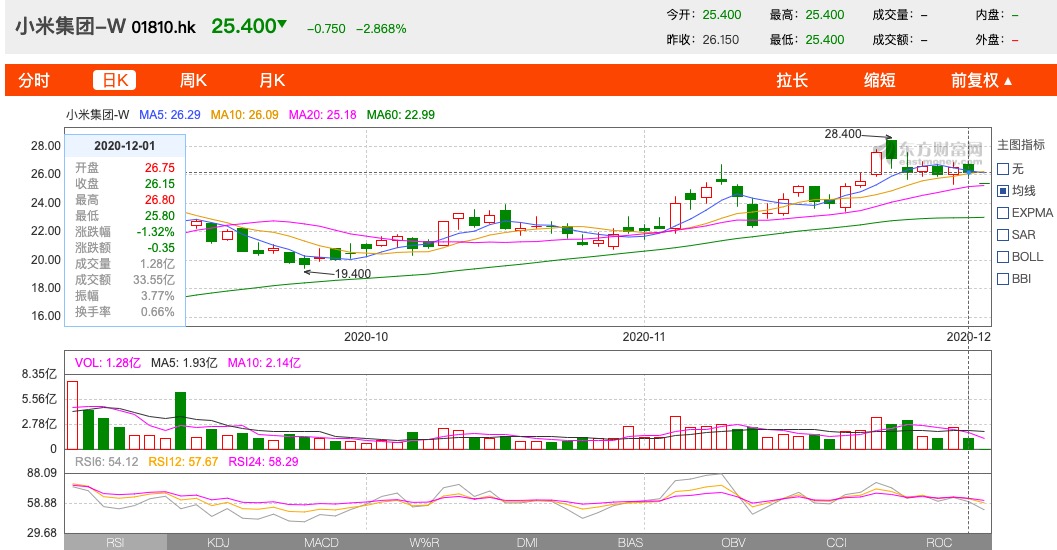
Task: Turn on the BOLL bands indicator
Action: pos(1003,257)
